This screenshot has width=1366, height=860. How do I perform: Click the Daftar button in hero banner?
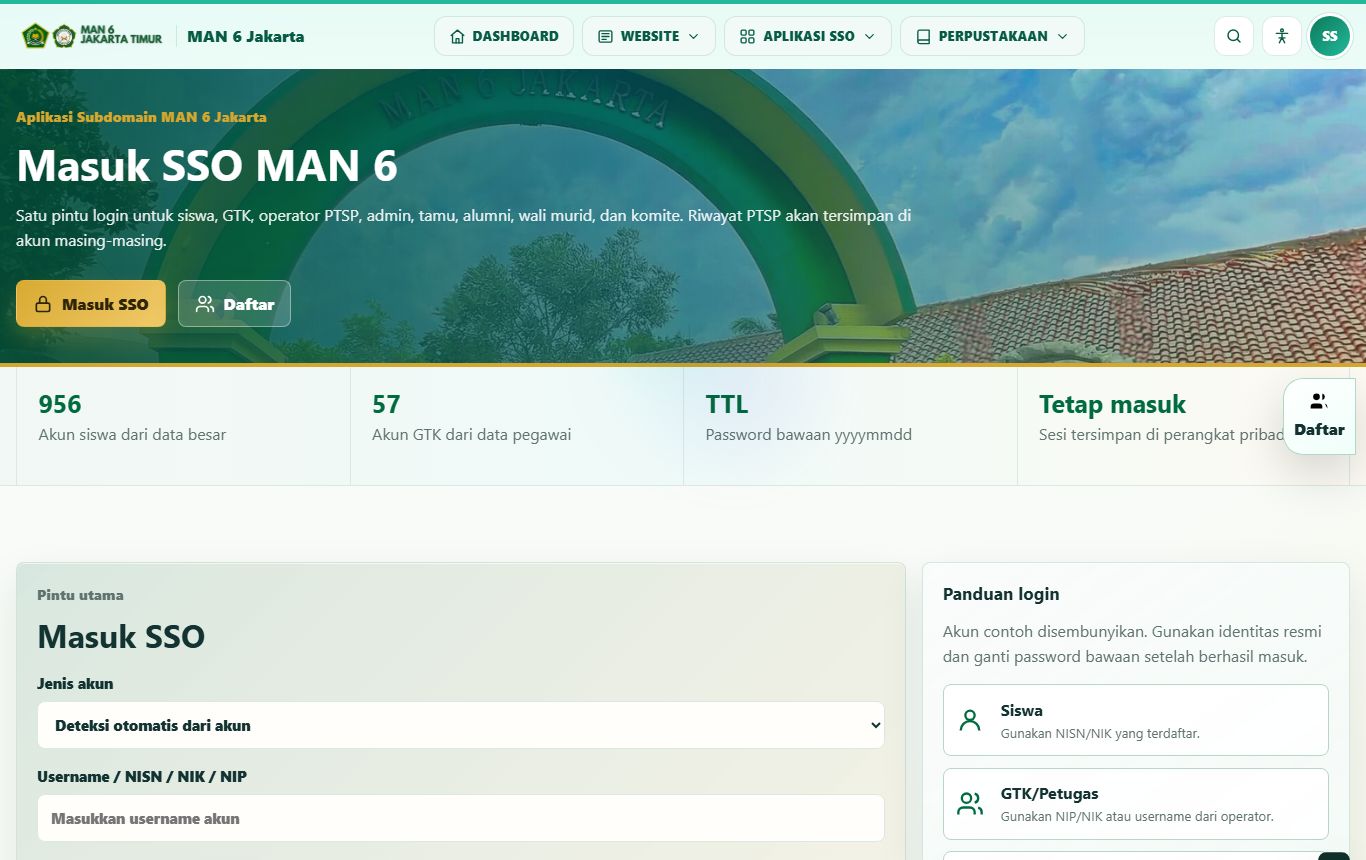point(234,304)
